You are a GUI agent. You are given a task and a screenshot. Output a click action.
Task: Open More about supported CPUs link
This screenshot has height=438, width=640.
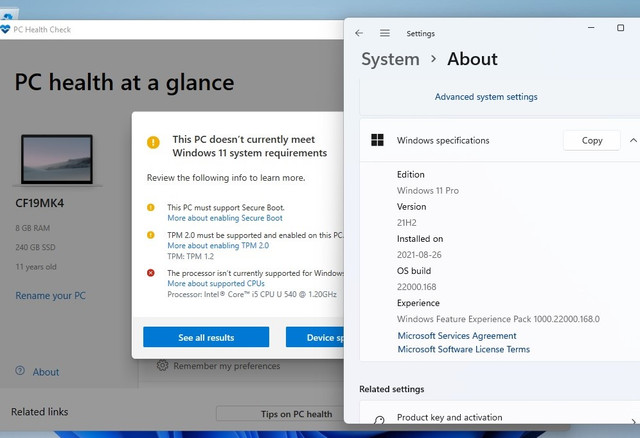pos(216,283)
